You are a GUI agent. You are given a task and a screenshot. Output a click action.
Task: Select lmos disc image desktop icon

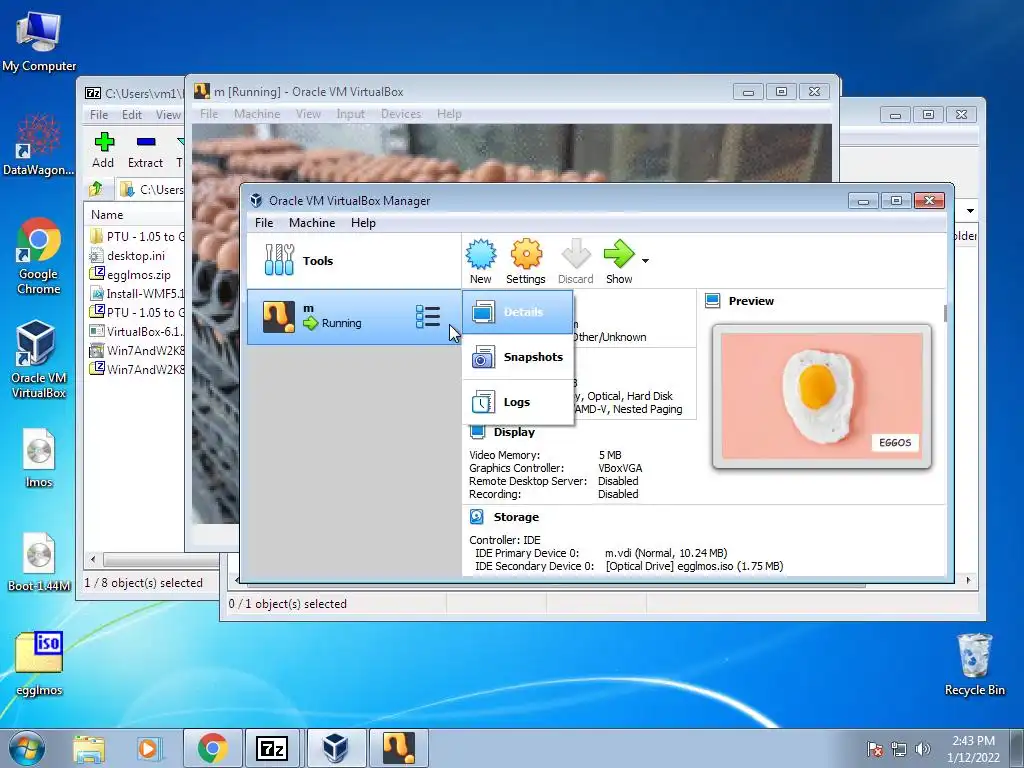pyautogui.click(x=39, y=458)
